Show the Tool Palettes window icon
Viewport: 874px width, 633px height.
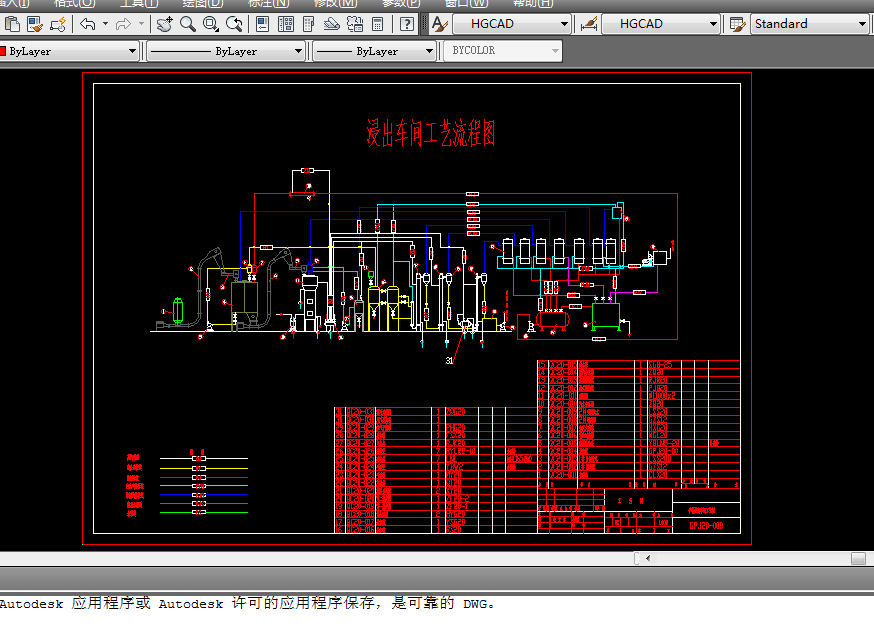[x=308, y=24]
